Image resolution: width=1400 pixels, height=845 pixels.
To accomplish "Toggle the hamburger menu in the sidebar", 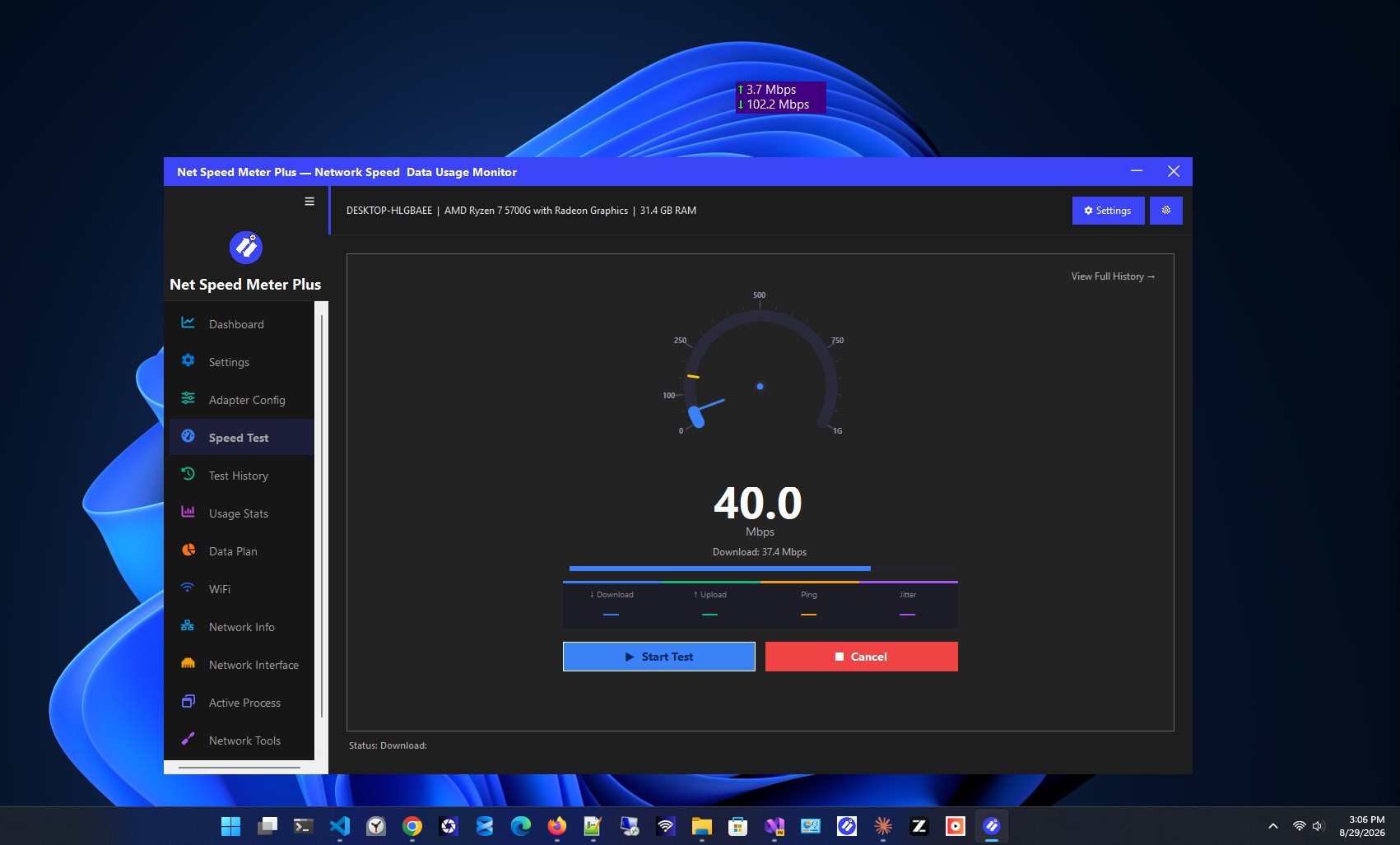I will click(309, 202).
